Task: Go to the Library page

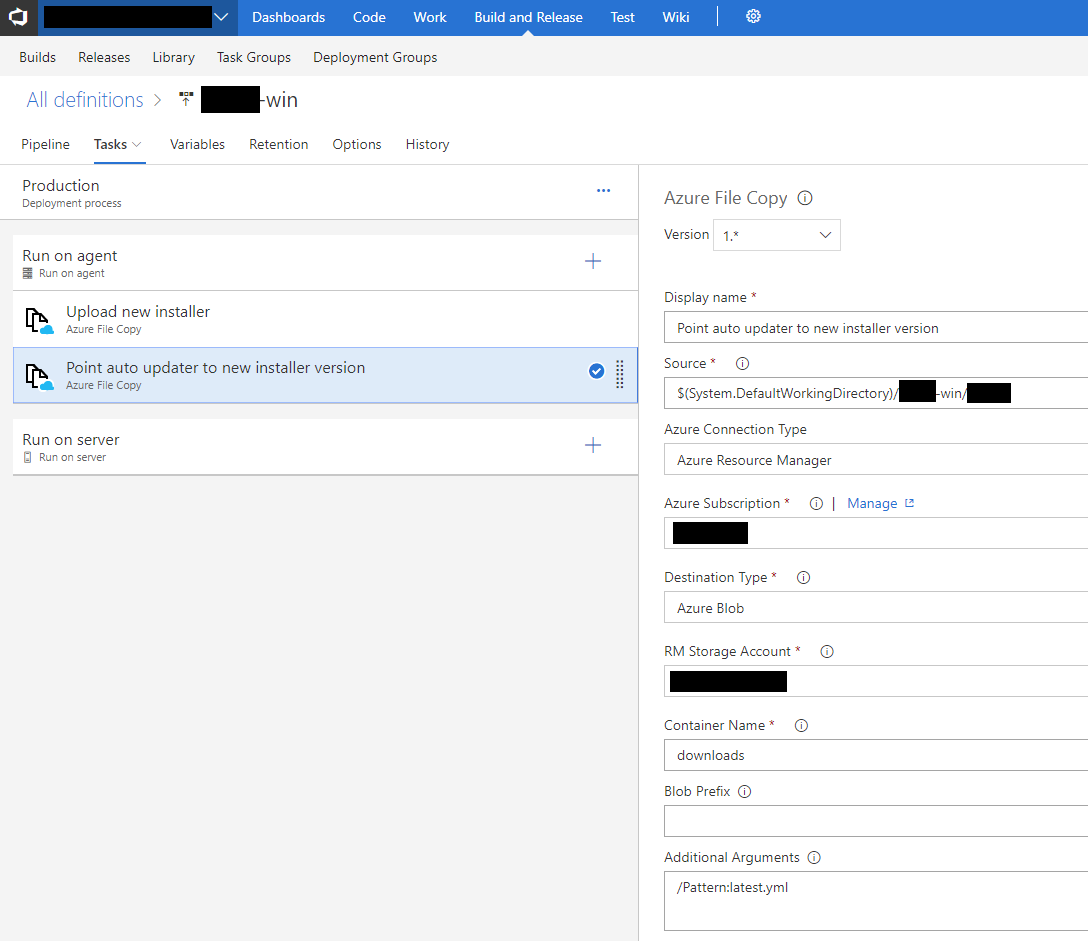Action: [173, 58]
